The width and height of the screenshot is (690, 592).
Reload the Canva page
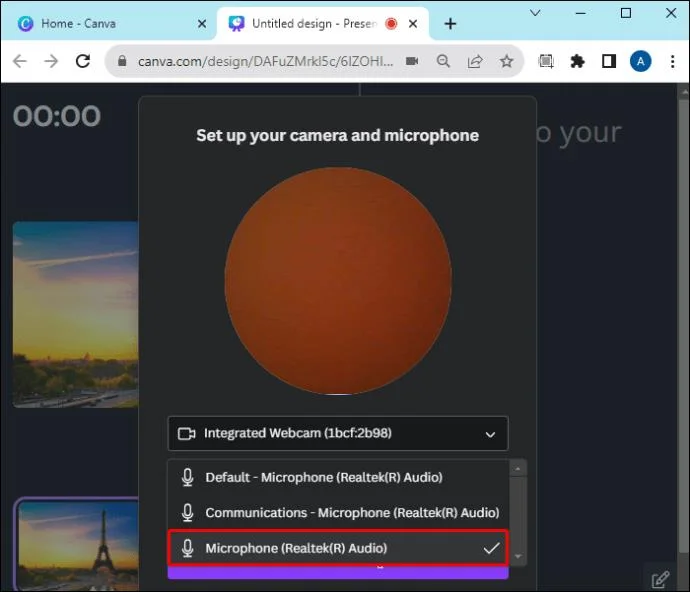click(83, 61)
